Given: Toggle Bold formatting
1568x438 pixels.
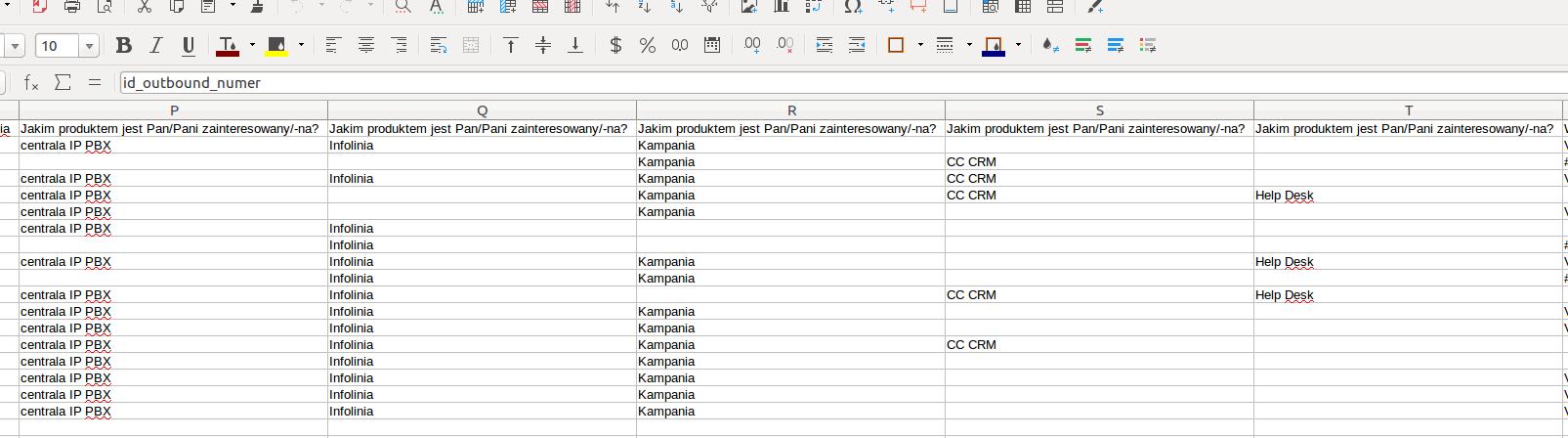Looking at the screenshot, I should pyautogui.click(x=123, y=45).
